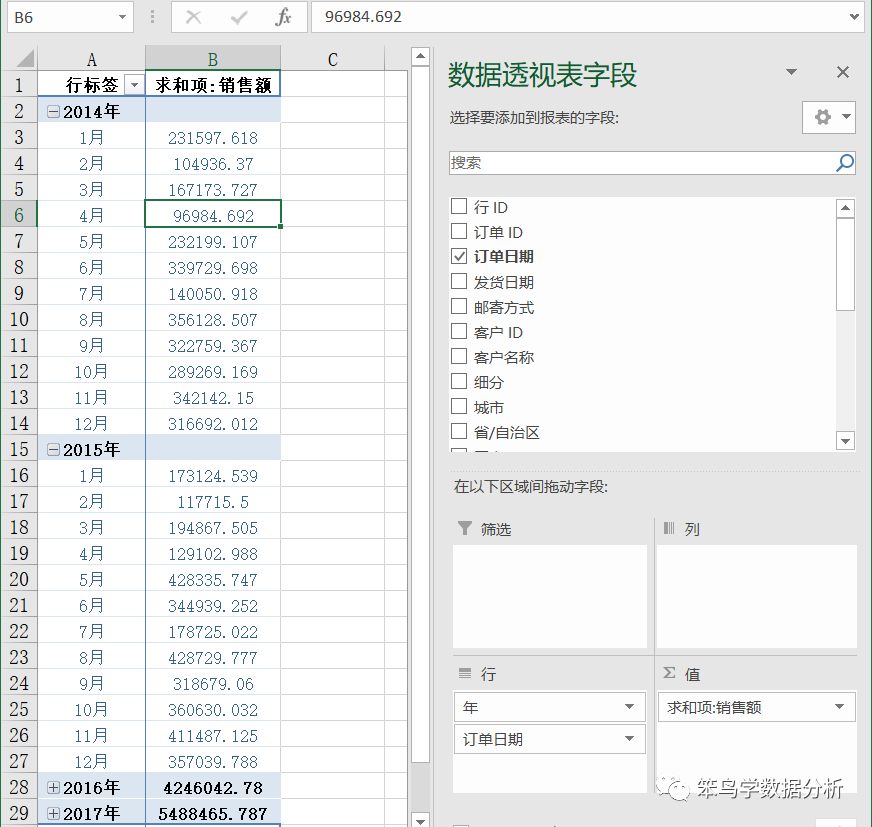Open task pane options dropdown arrow

(x=791, y=72)
